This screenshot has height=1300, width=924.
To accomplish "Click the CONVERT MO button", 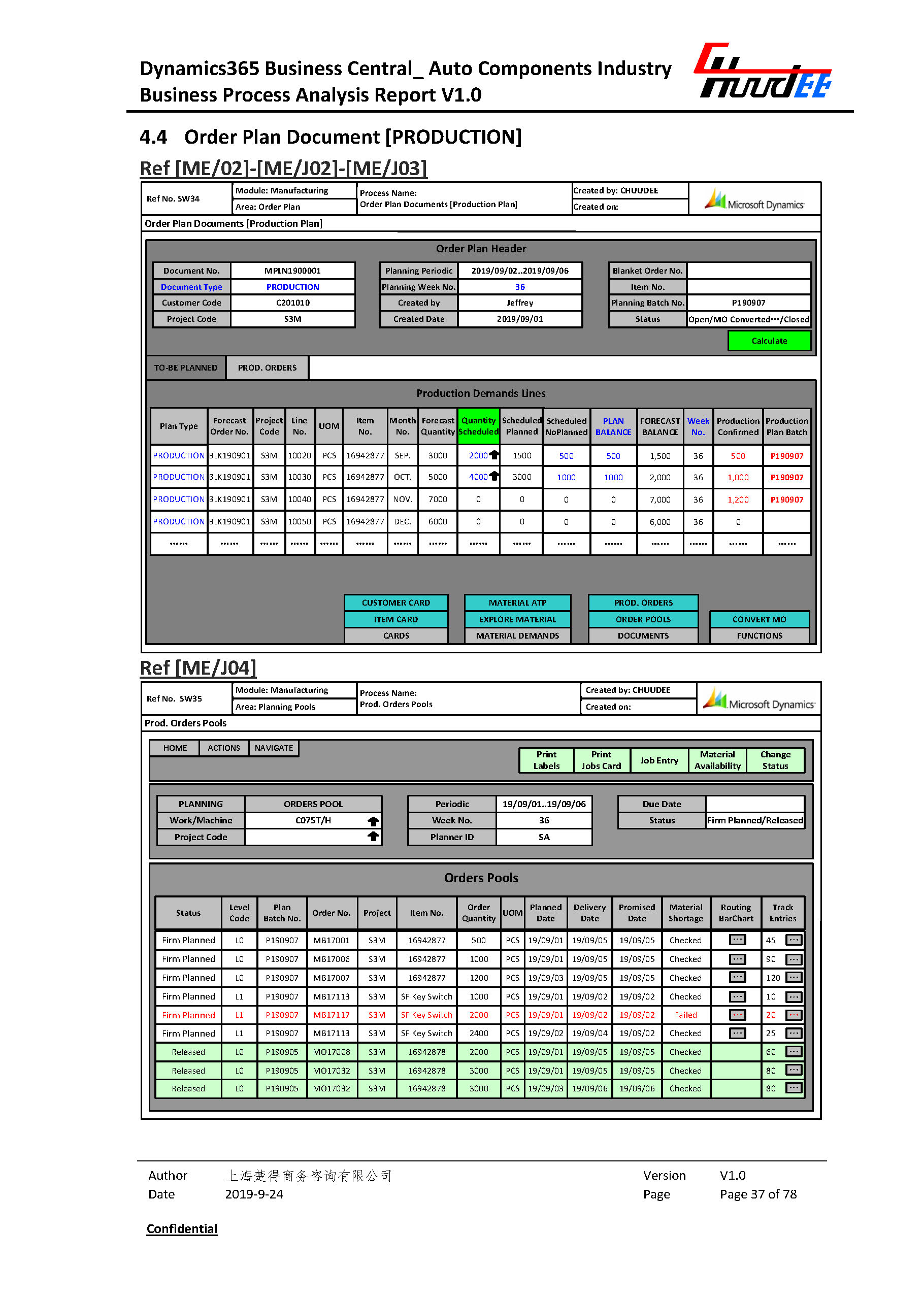I will pyautogui.click(x=759, y=620).
